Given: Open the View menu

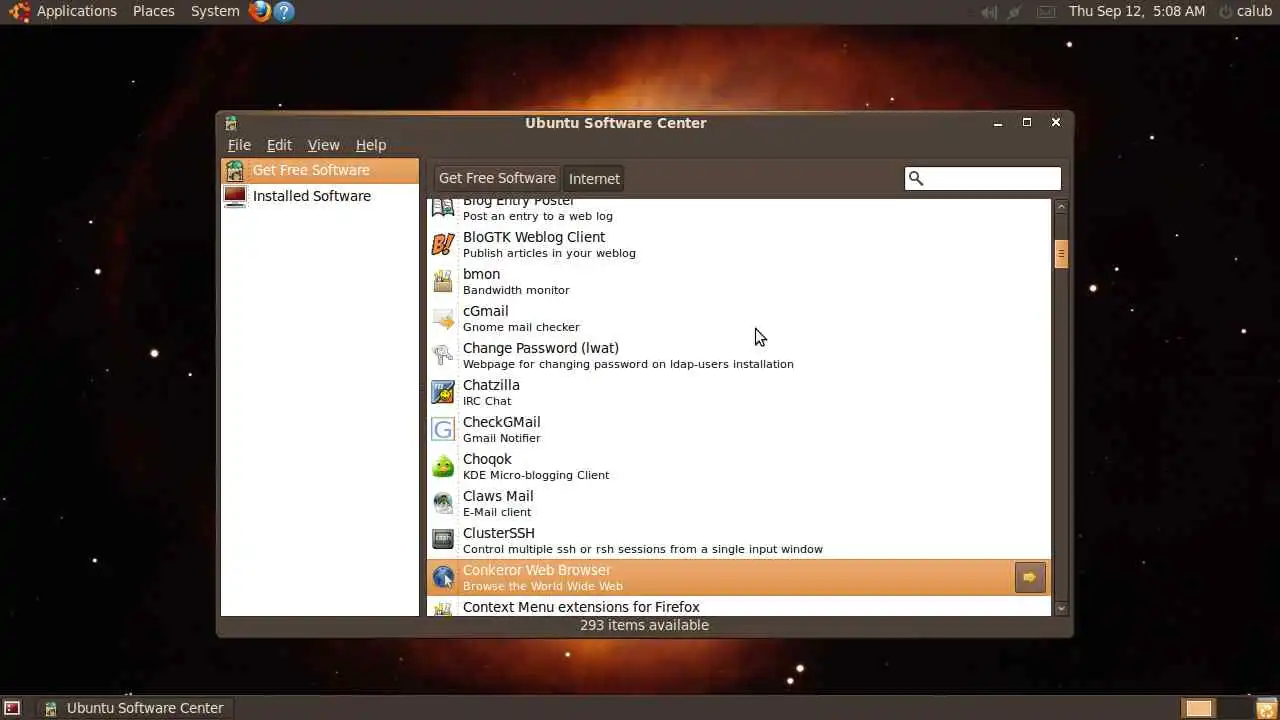Looking at the screenshot, I should pos(323,145).
